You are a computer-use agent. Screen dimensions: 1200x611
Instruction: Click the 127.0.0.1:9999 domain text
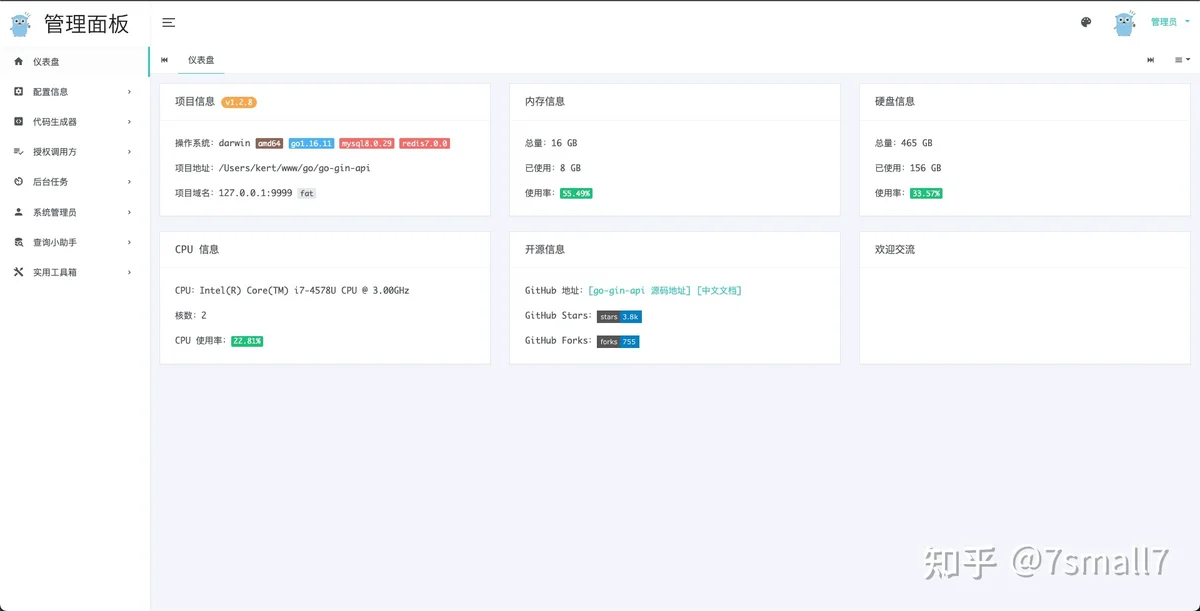pos(255,193)
